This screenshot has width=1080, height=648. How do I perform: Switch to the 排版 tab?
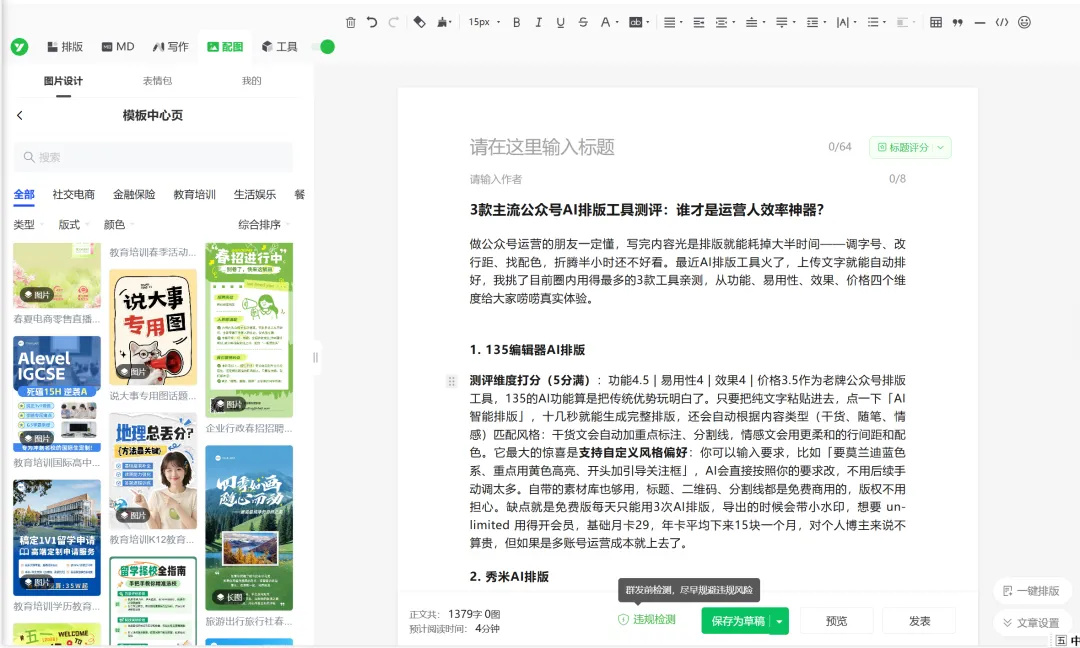[x=65, y=47]
